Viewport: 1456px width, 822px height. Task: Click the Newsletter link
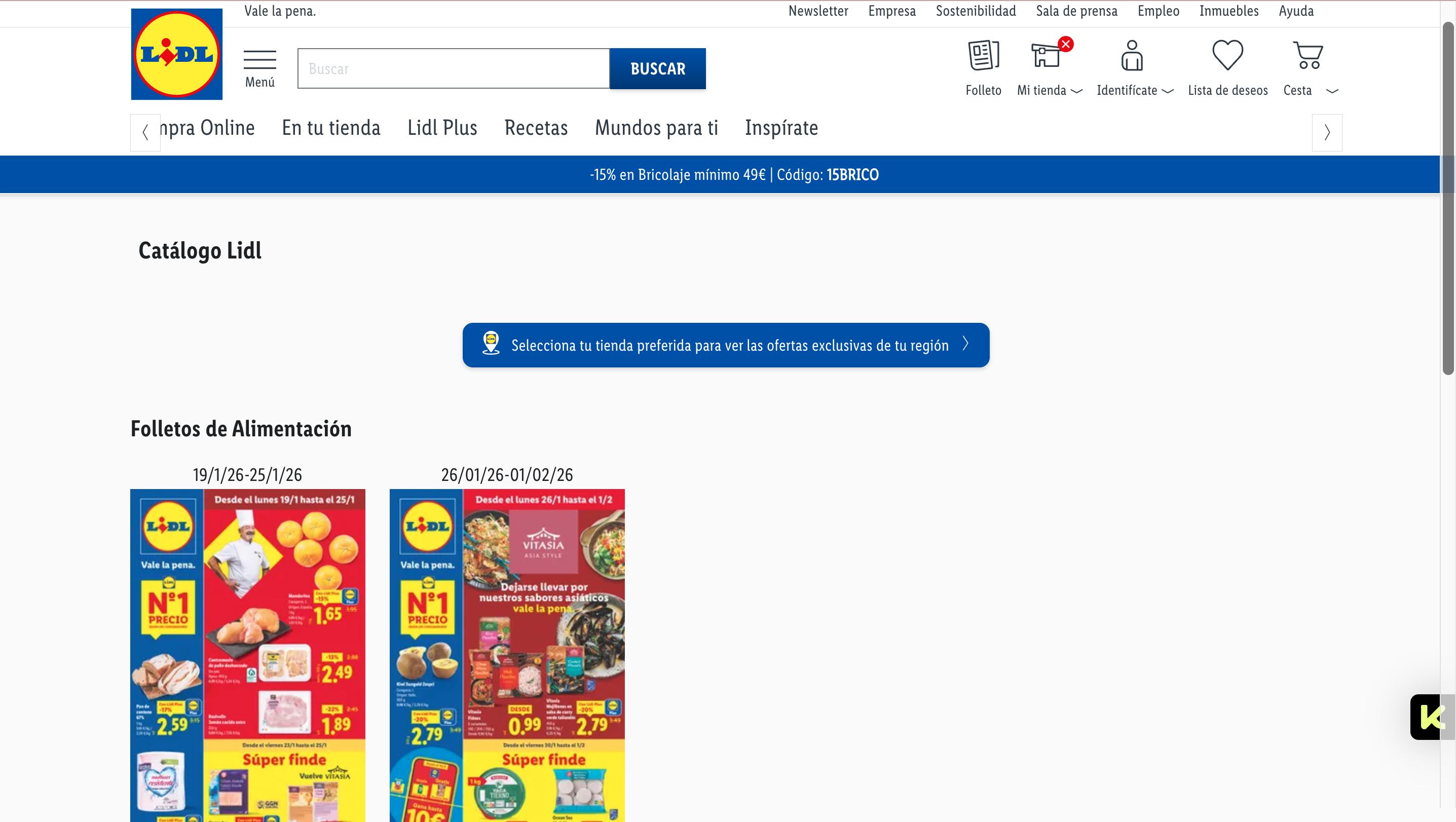pyautogui.click(x=818, y=11)
